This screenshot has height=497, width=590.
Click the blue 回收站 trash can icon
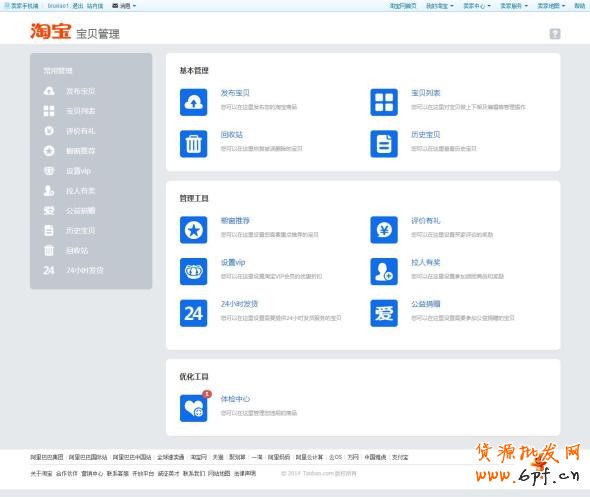point(193,144)
